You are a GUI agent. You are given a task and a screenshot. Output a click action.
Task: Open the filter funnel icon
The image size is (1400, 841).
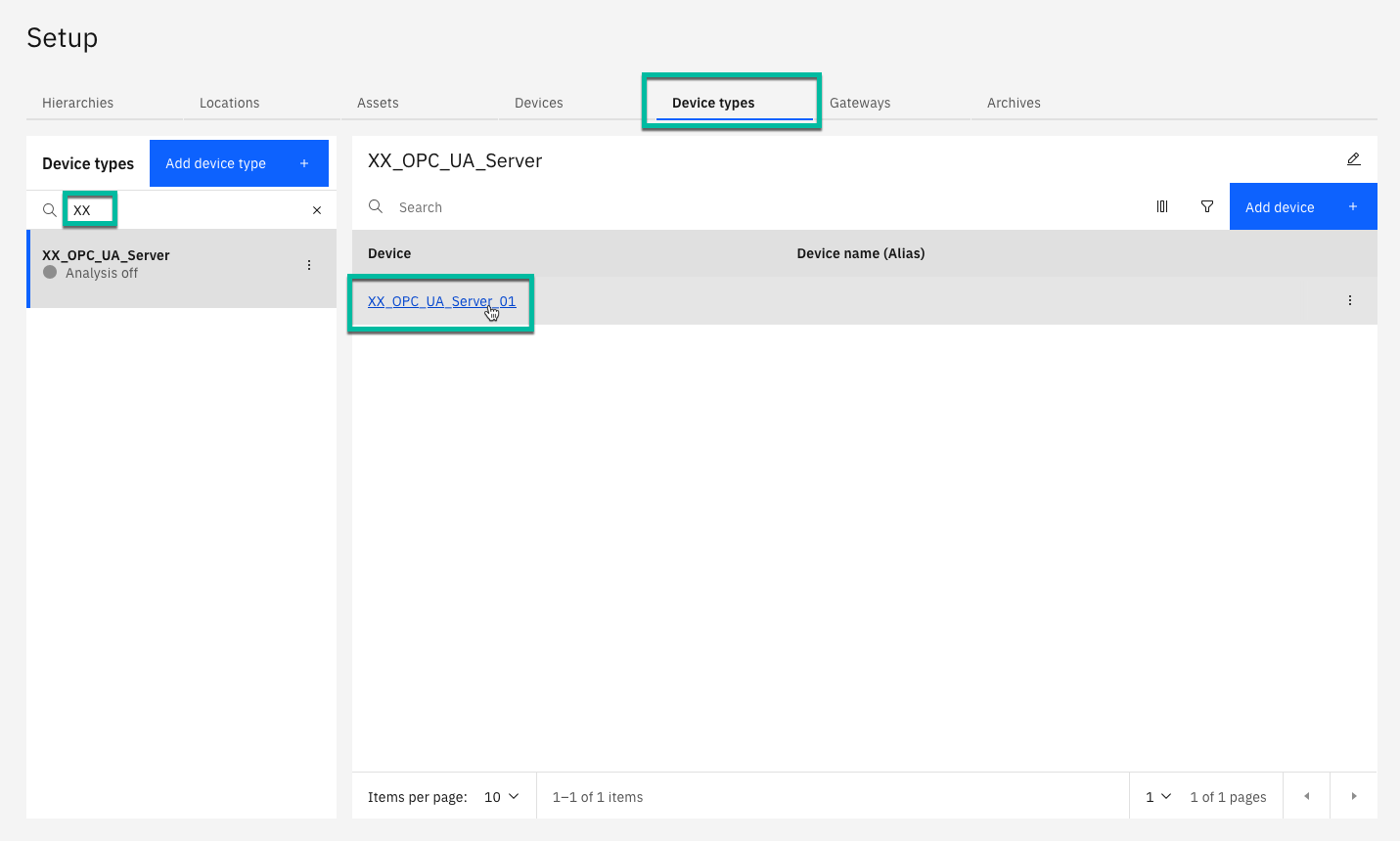[x=1207, y=206]
